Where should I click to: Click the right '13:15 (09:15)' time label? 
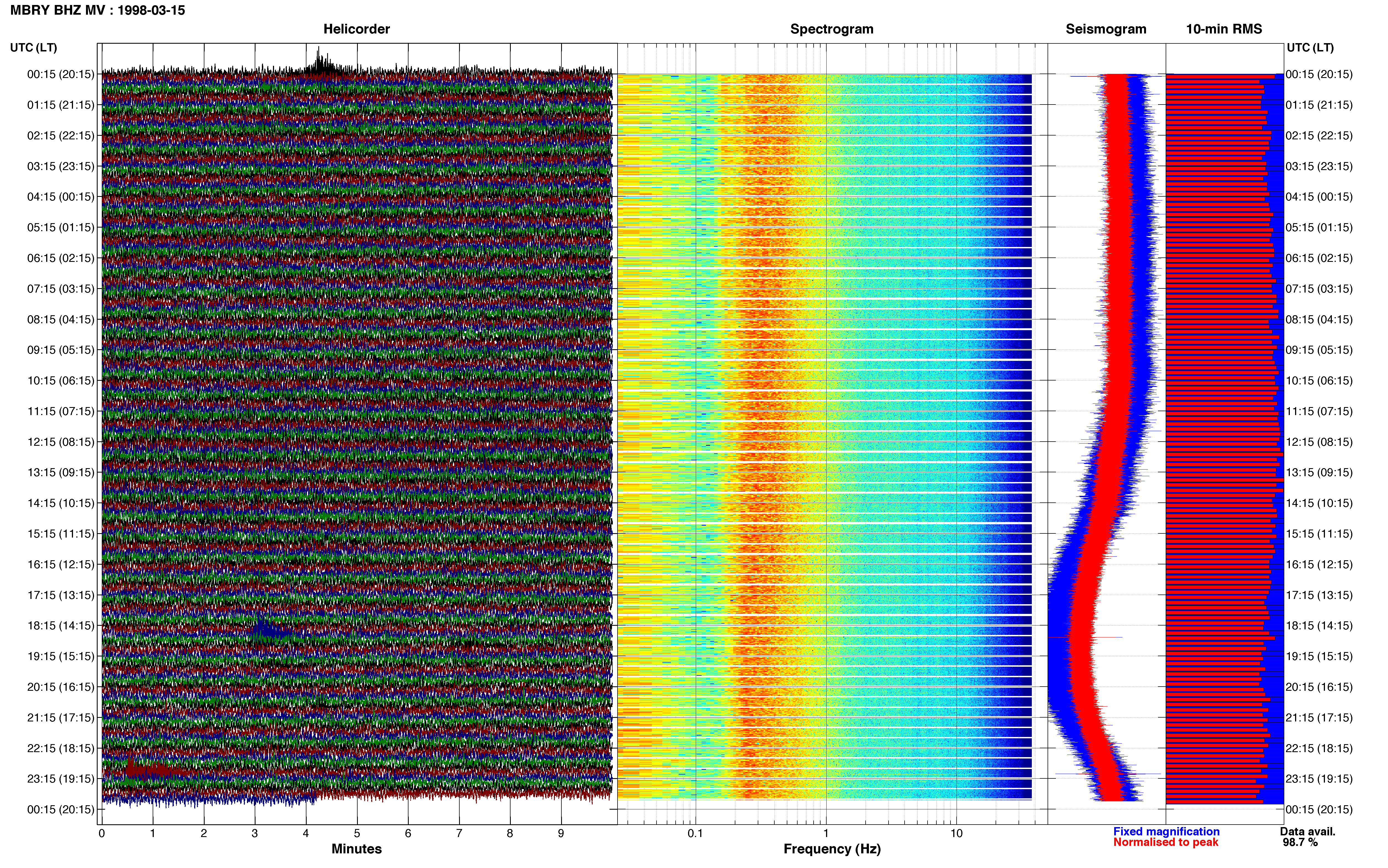1319,473
